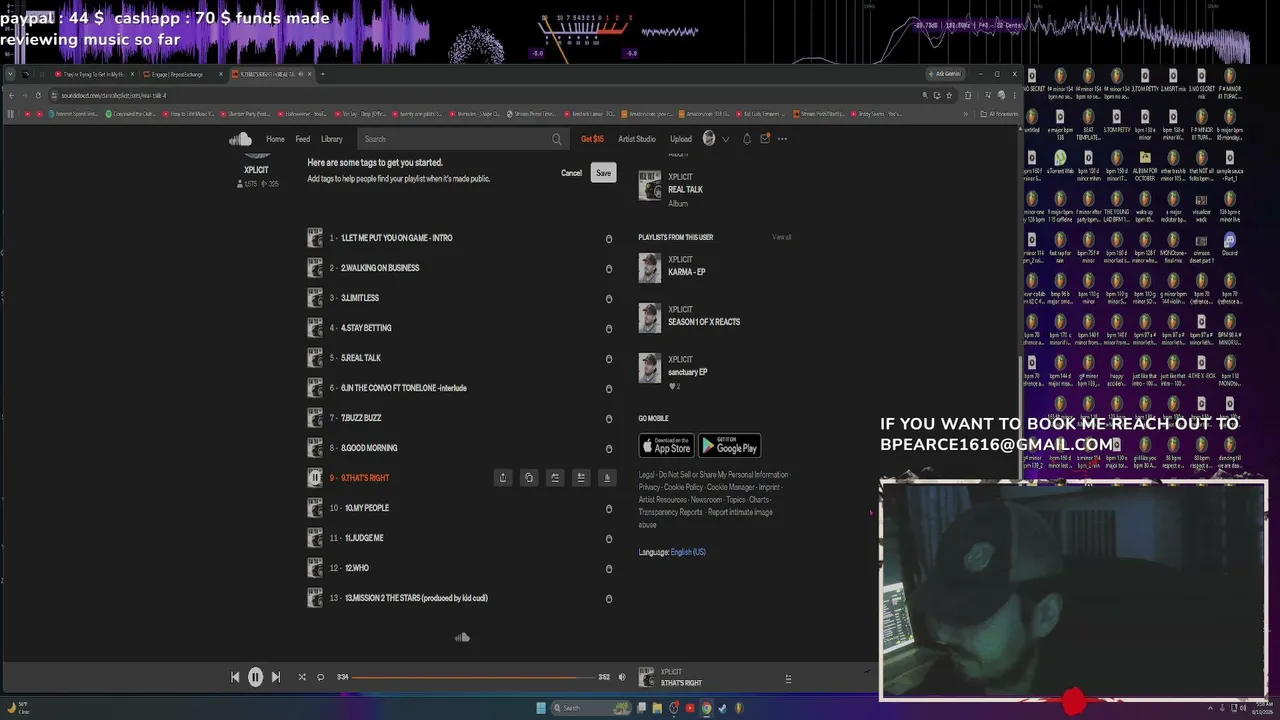Open the sanctuary EP playlist
The image size is (1280, 720).
point(688,372)
